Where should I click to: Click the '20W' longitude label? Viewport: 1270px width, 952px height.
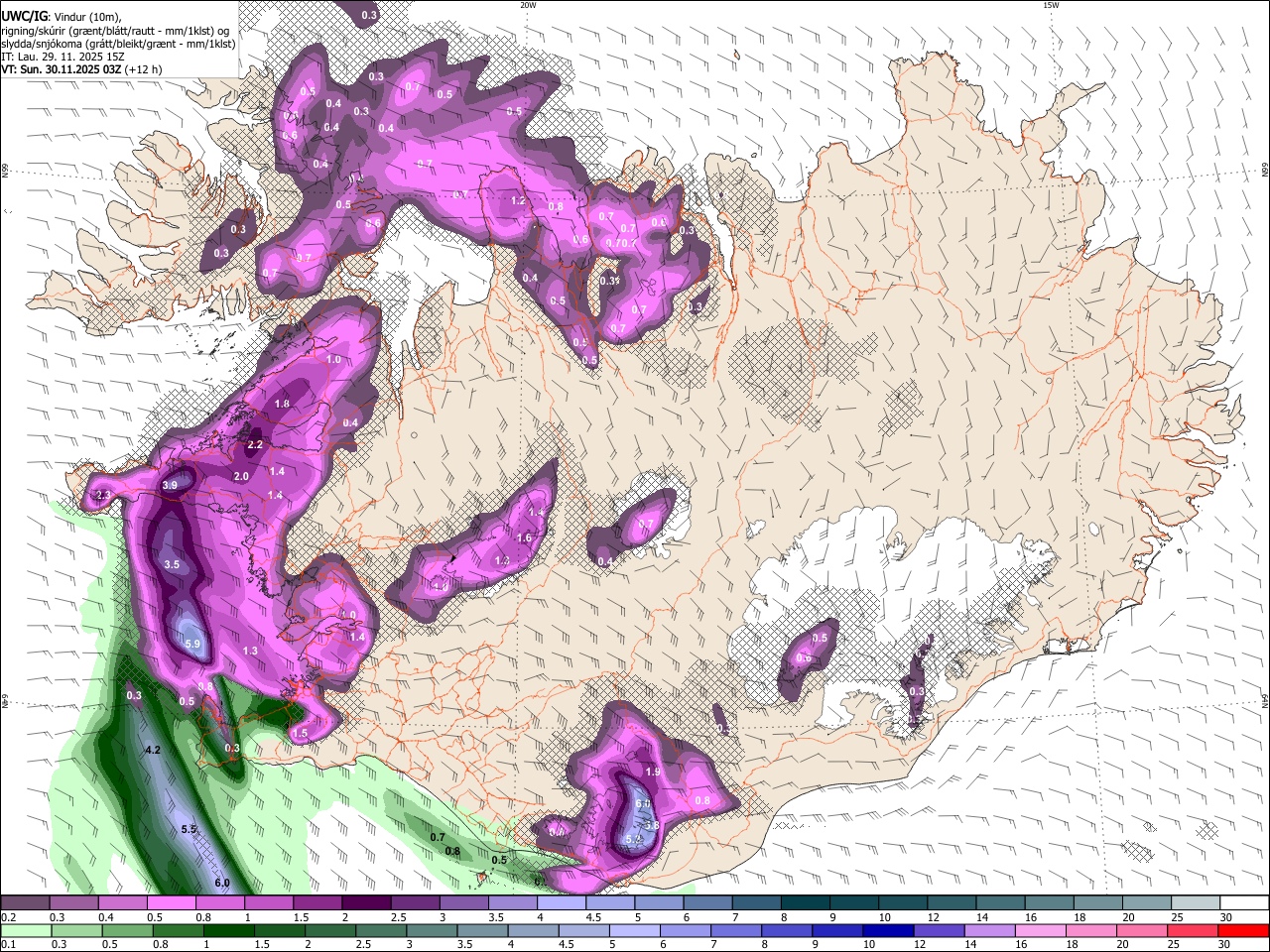[x=528, y=5]
